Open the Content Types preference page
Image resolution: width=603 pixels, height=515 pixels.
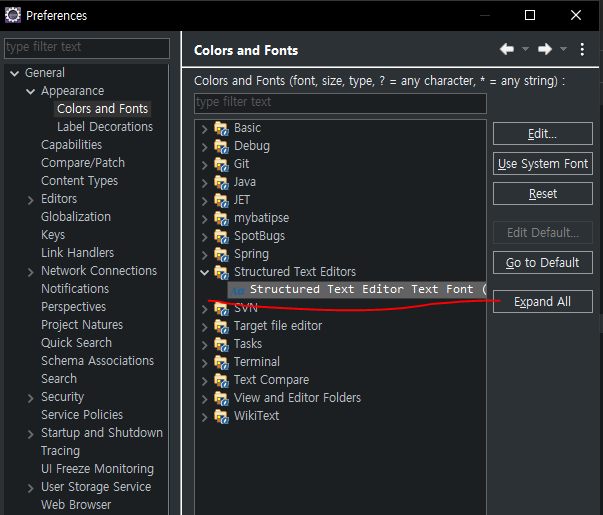tap(80, 181)
